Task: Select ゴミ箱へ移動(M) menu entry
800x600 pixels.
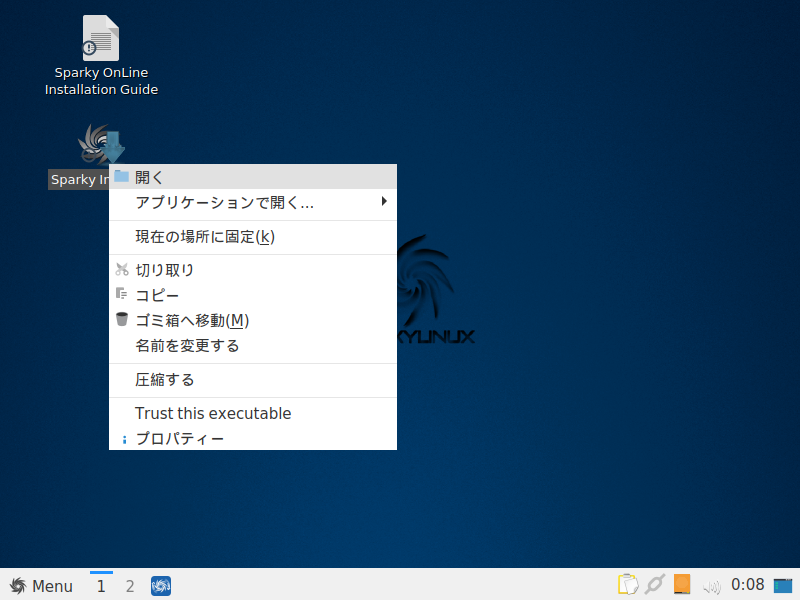Action: 253,320
